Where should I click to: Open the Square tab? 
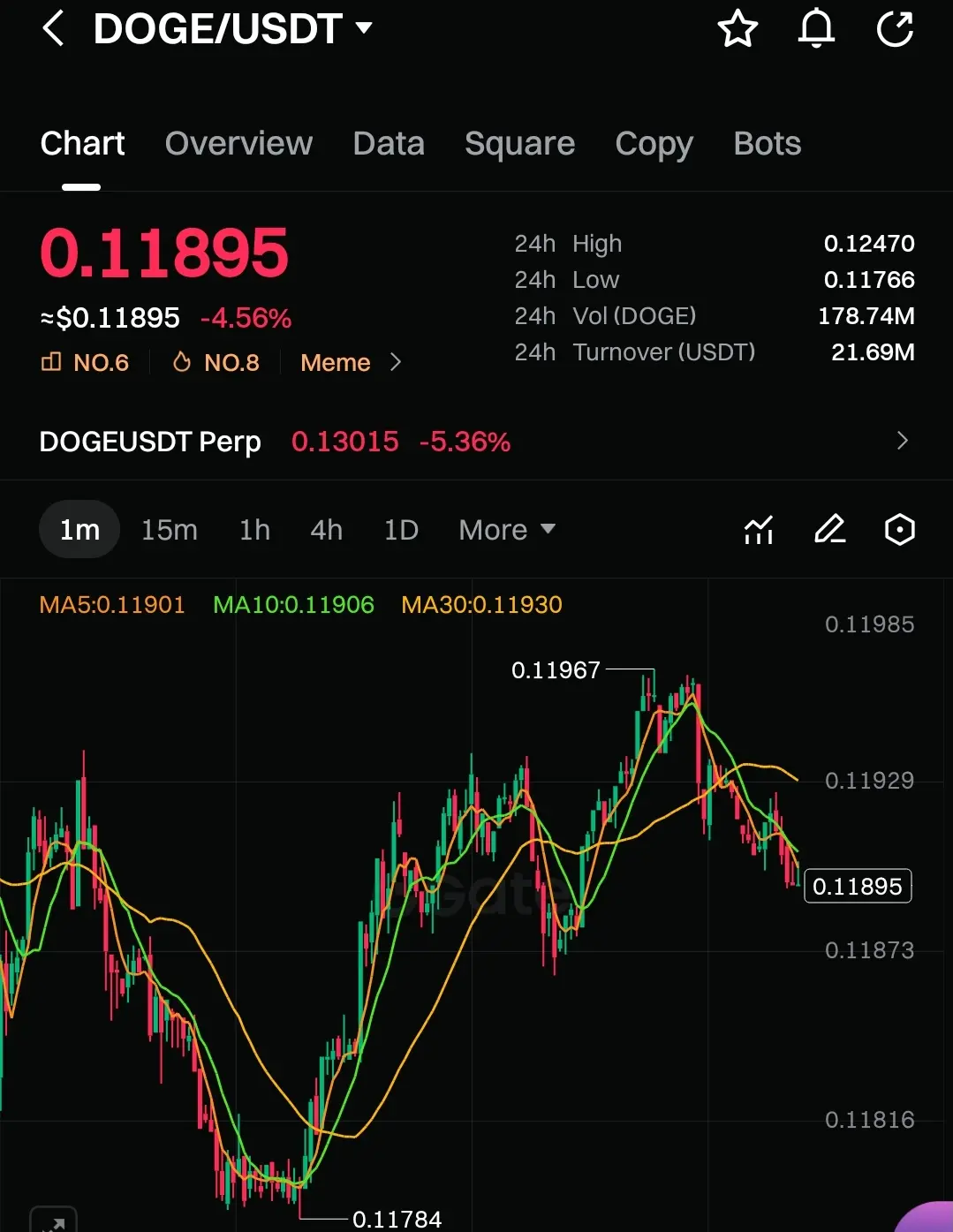tap(519, 143)
